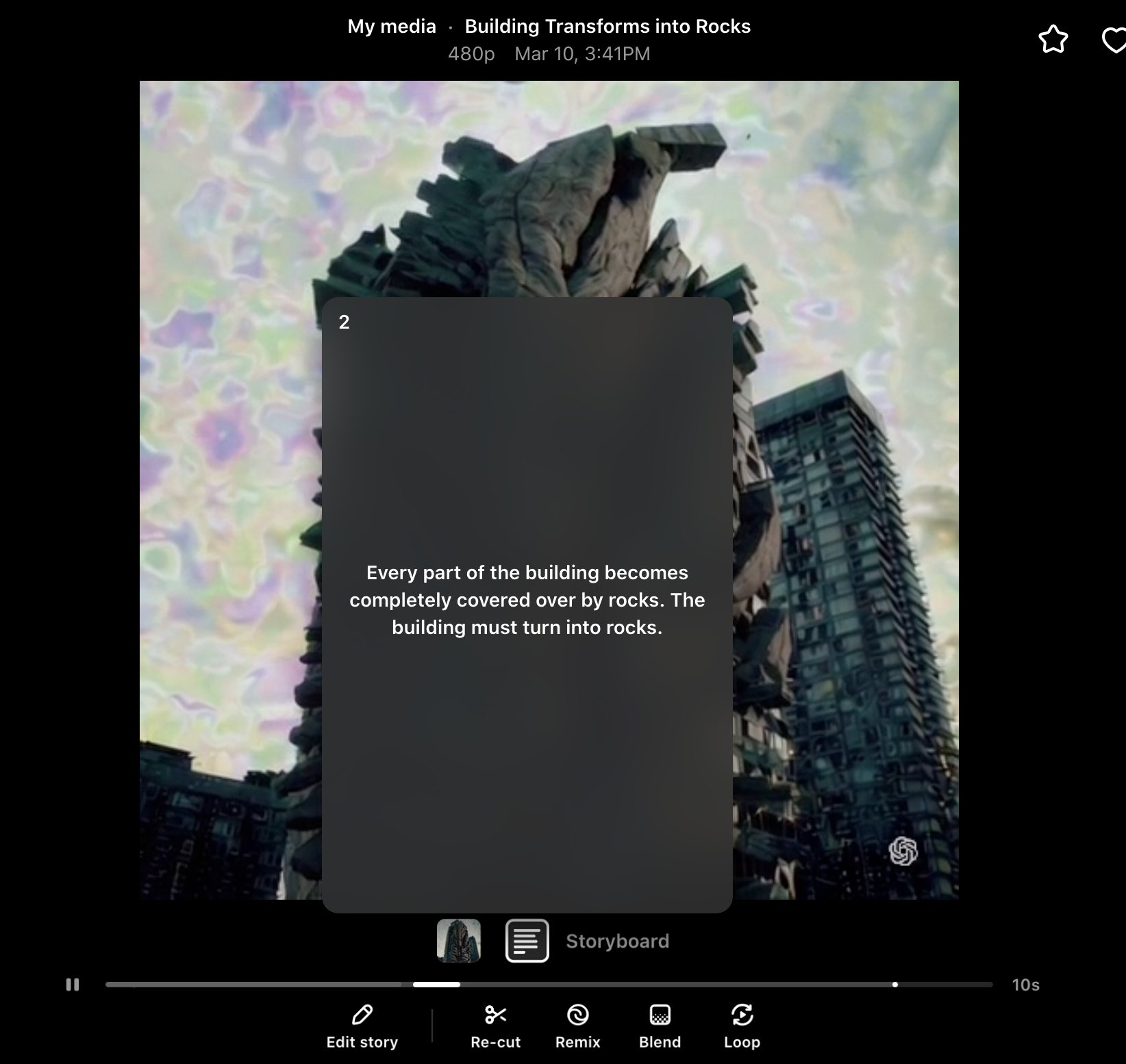
Task: Open the Remix tool
Action: 577,1027
